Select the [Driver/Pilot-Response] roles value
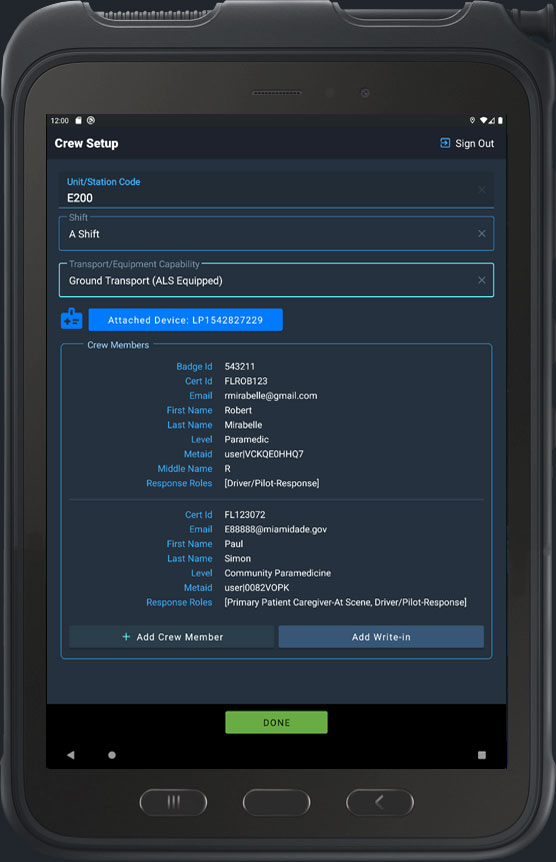Viewport: 556px width, 862px height. 272,483
